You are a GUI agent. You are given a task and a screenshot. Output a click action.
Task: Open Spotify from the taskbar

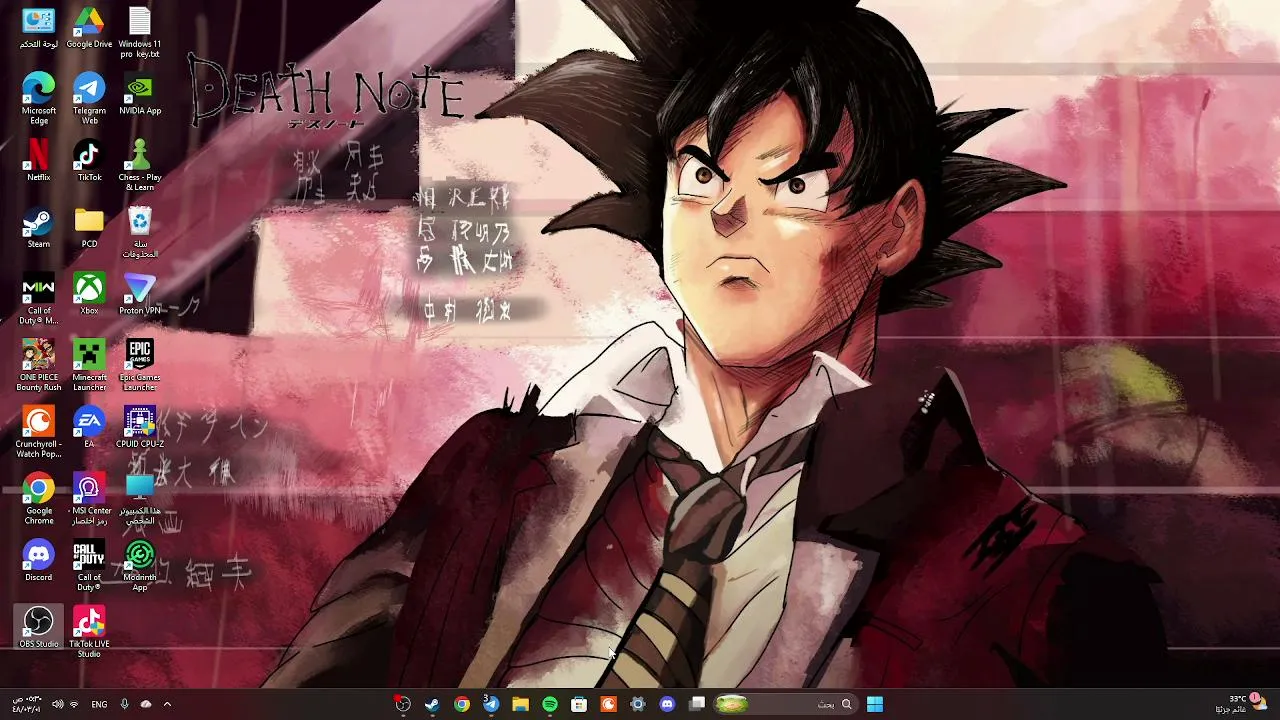point(550,704)
